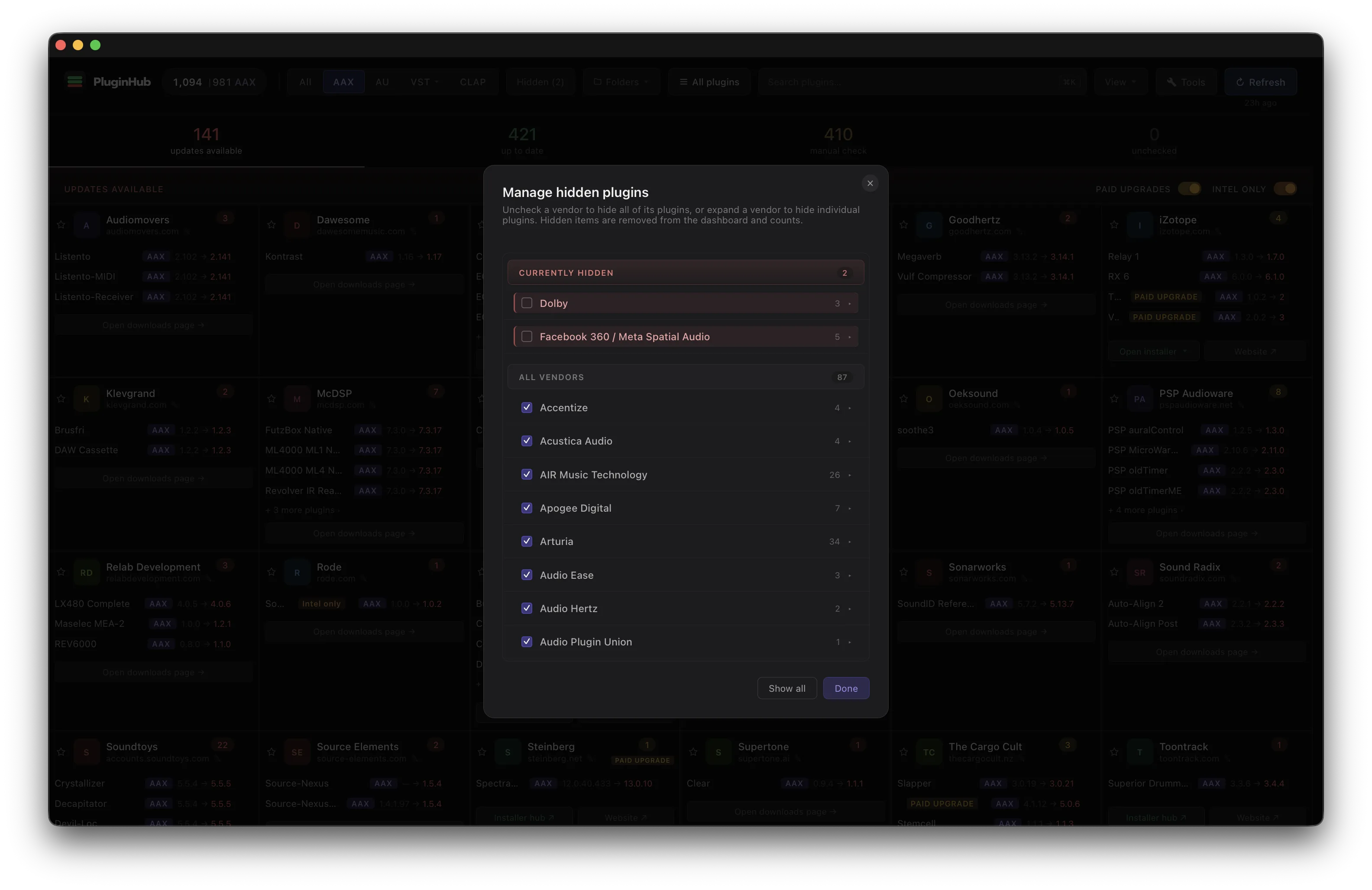This screenshot has height=890, width=1372.
Task: Star the Rode vendor card
Action: (272, 572)
